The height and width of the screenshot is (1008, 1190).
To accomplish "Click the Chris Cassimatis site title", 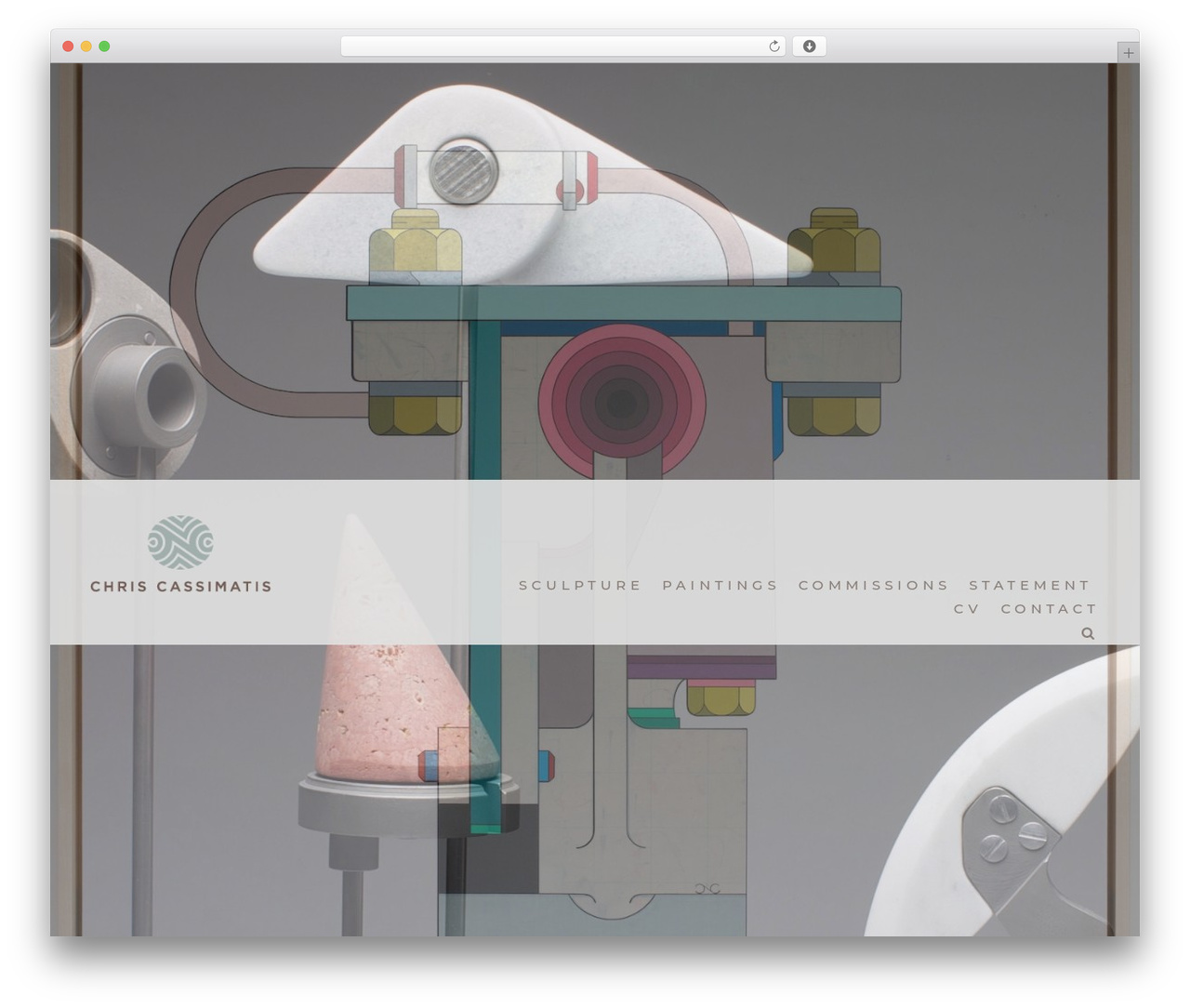I will click(x=181, y=587).
